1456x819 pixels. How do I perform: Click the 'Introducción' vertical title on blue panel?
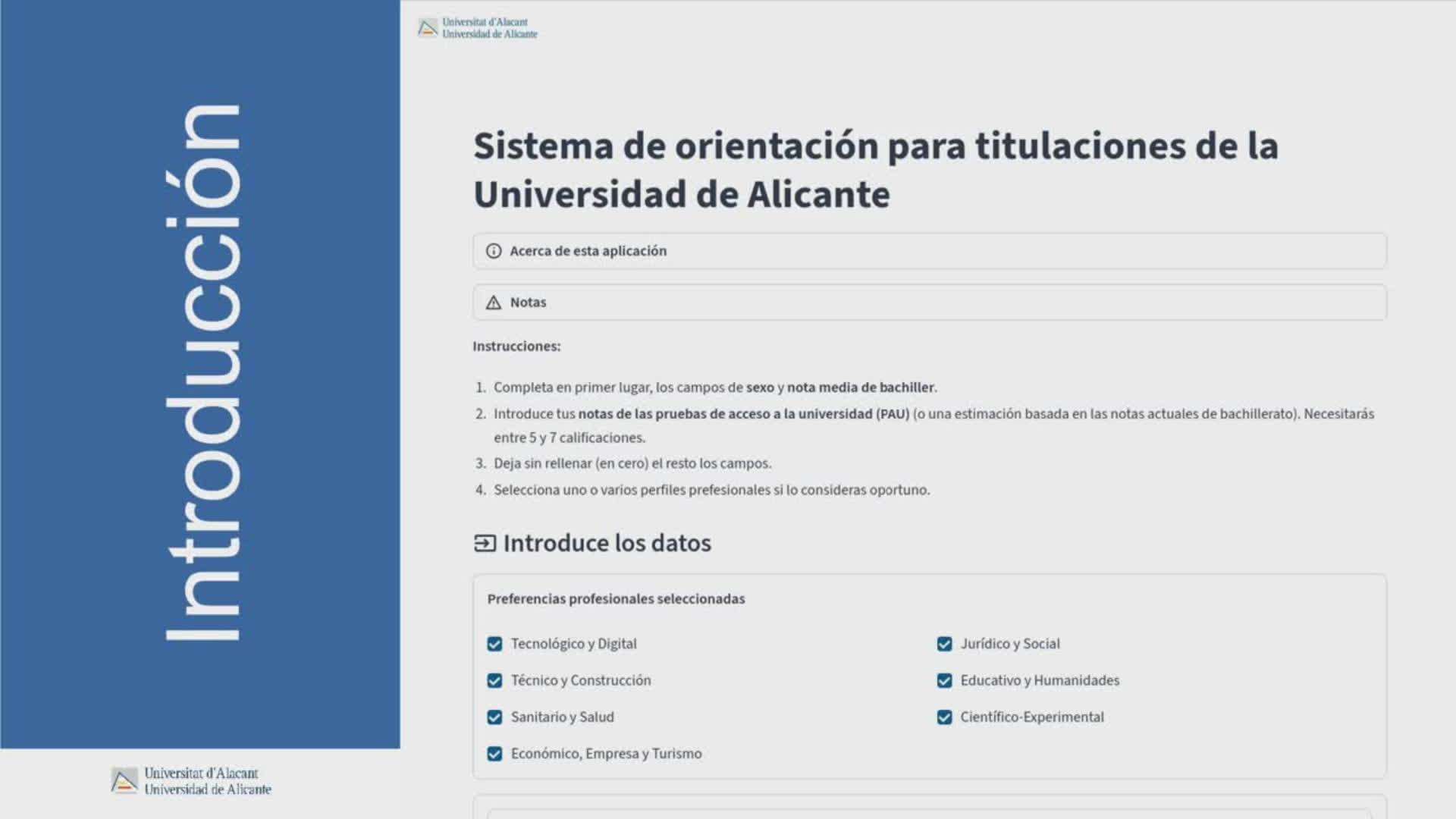(x=202, y=372)
